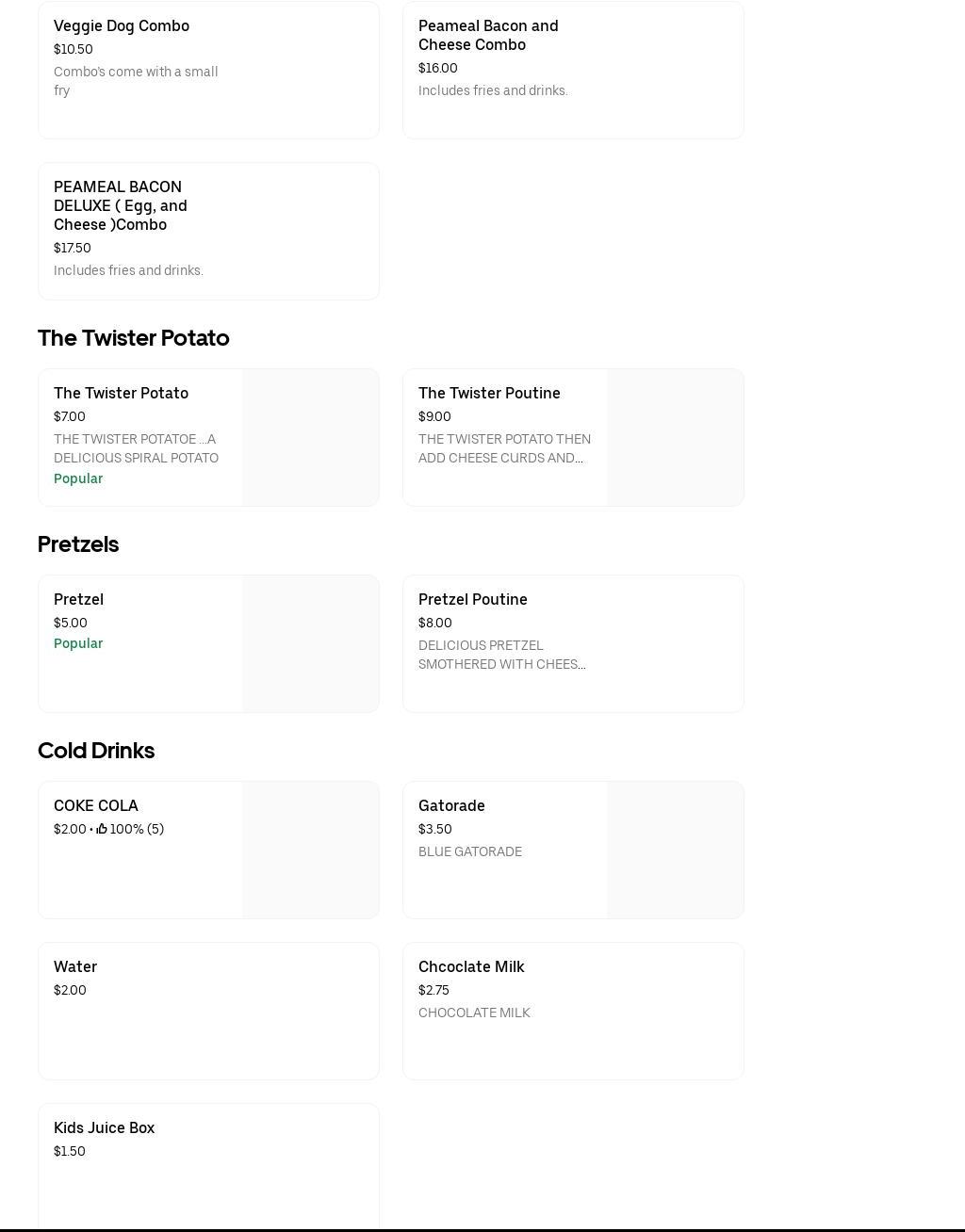
Task: Open The Twister Poutine item
Action: click(489, 394)
